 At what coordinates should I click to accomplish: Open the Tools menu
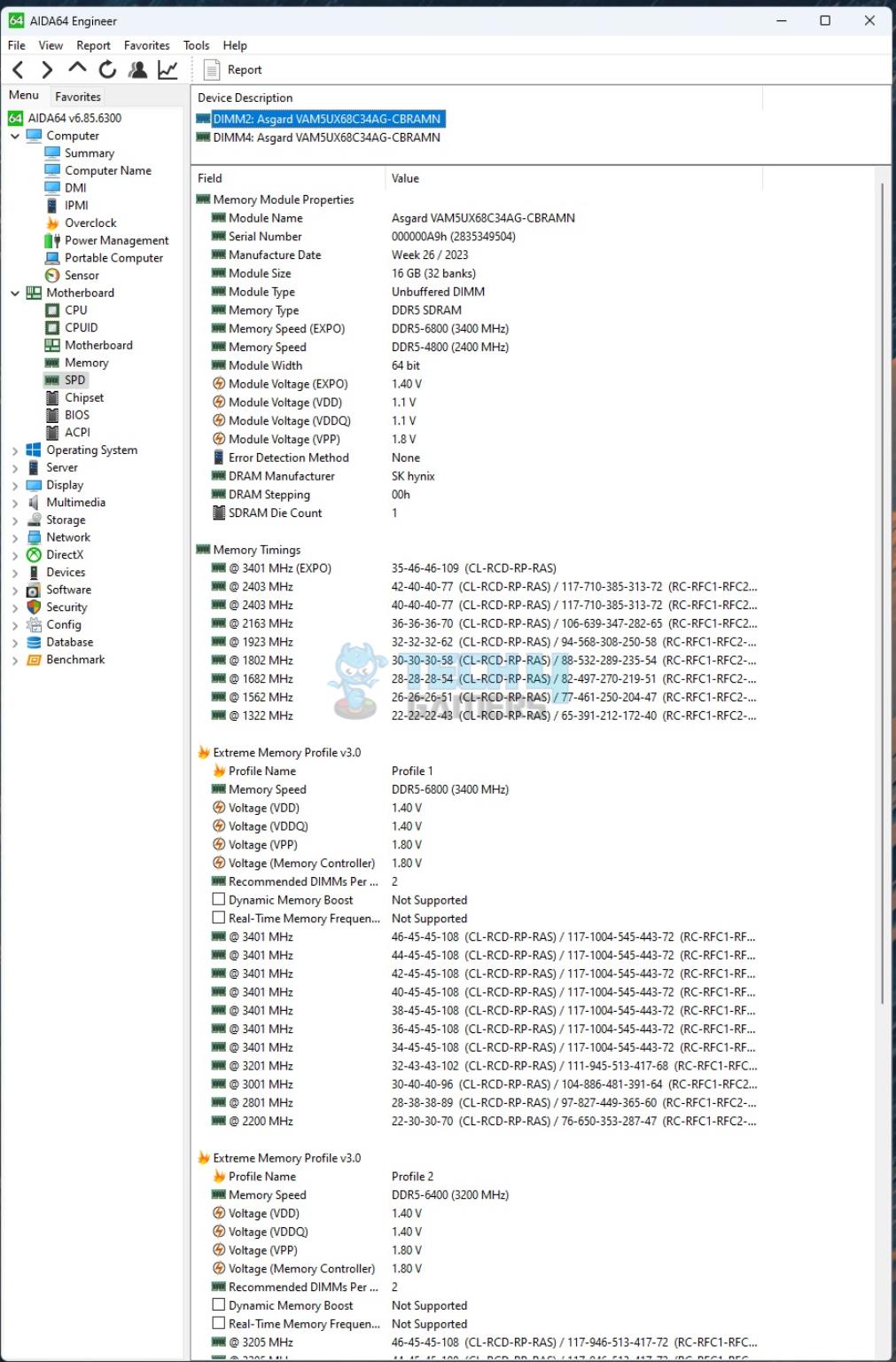tap(196, 45)
